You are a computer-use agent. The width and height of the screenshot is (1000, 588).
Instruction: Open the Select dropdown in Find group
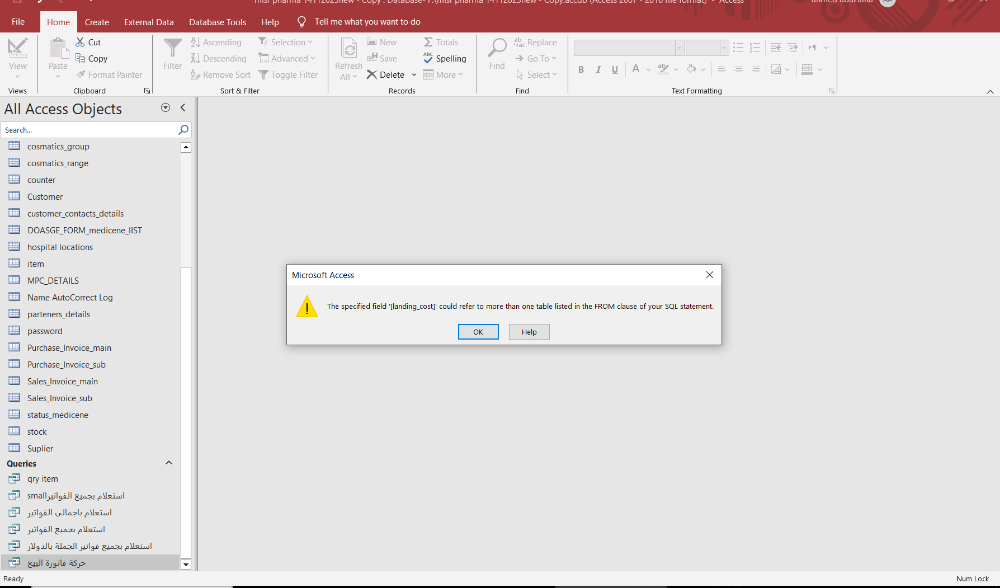click(x=536, y=75)
